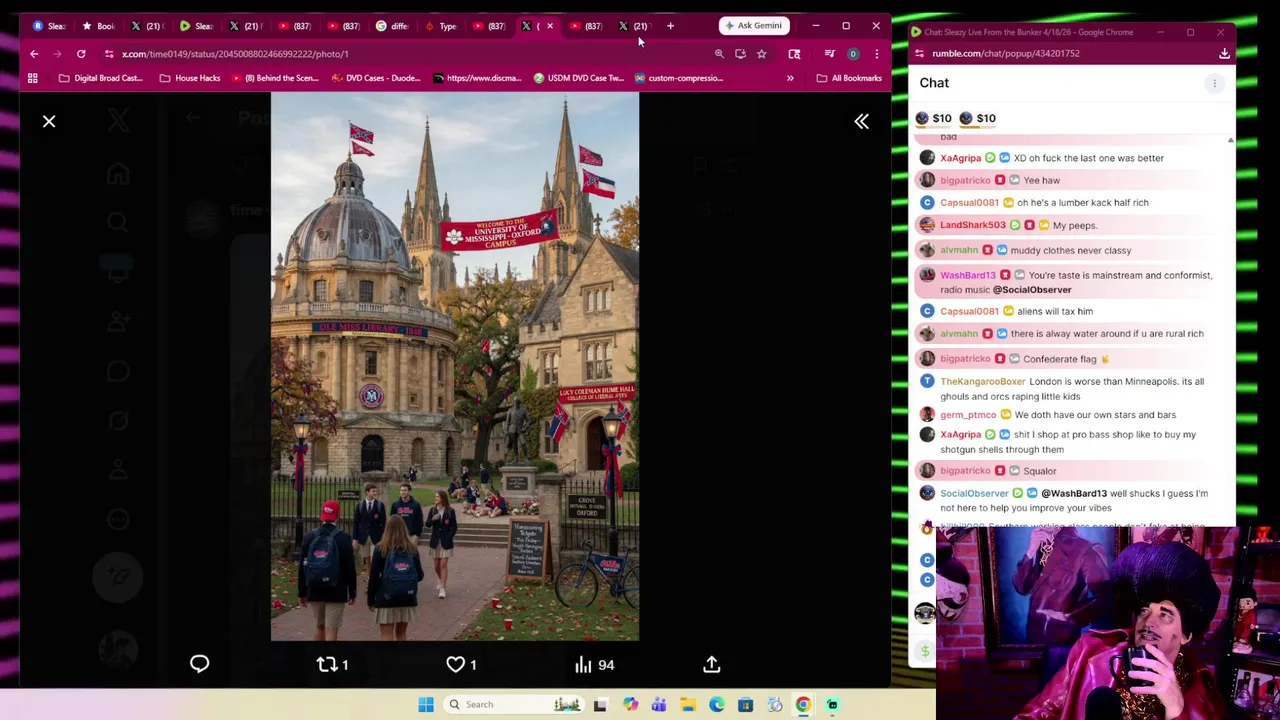Go back in the X browser window
The image size is (1280, 720).
point(34,54)
